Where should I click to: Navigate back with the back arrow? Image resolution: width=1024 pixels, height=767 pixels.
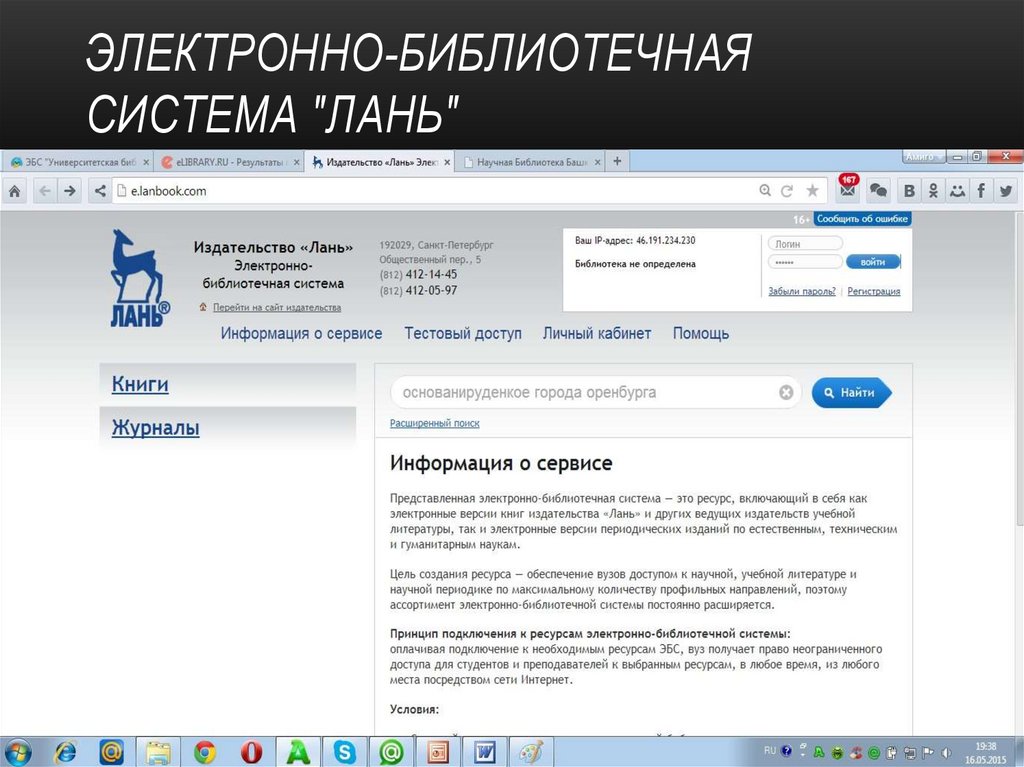coord(44,191)
